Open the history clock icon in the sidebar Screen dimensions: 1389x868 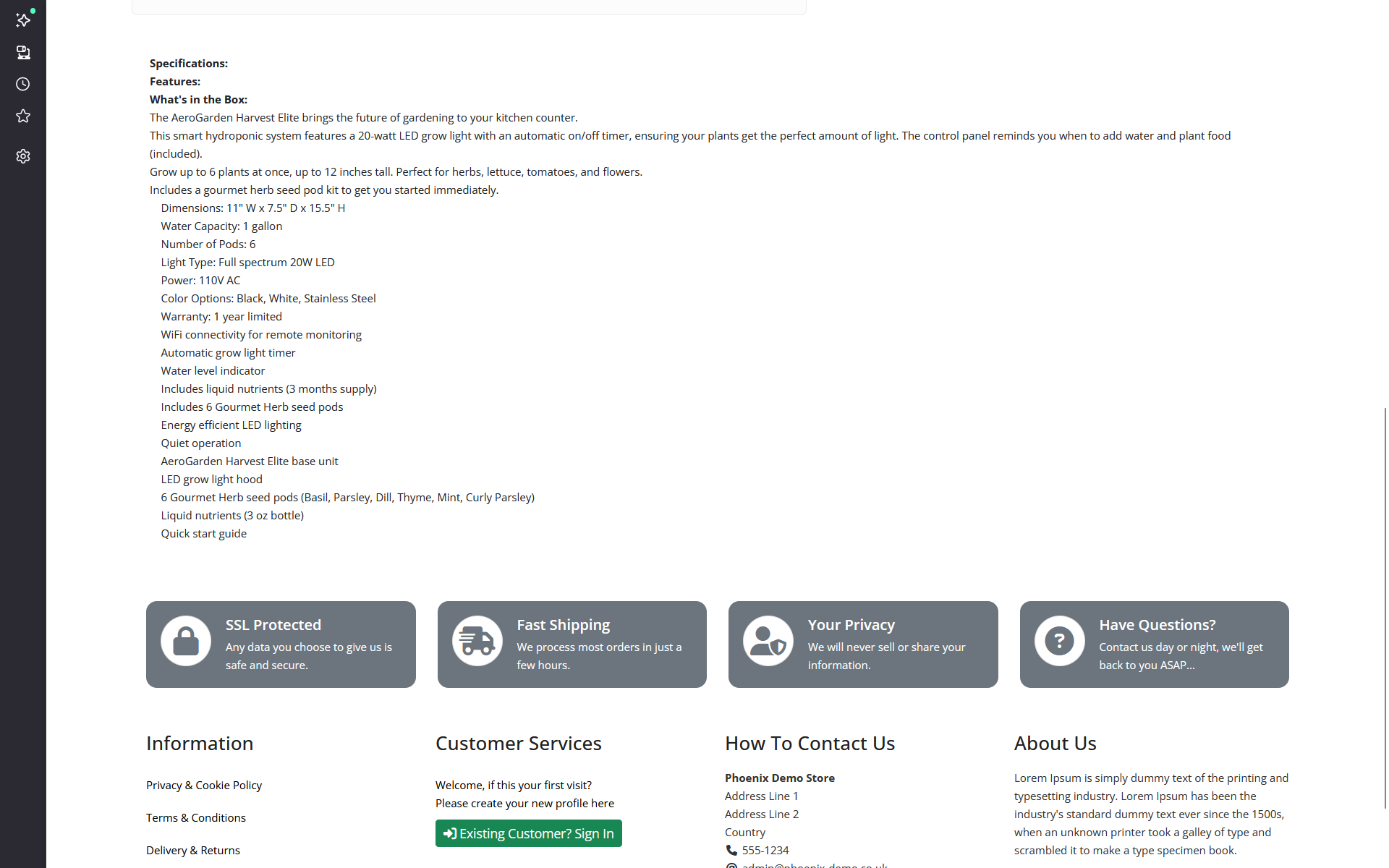pos(23,84)
